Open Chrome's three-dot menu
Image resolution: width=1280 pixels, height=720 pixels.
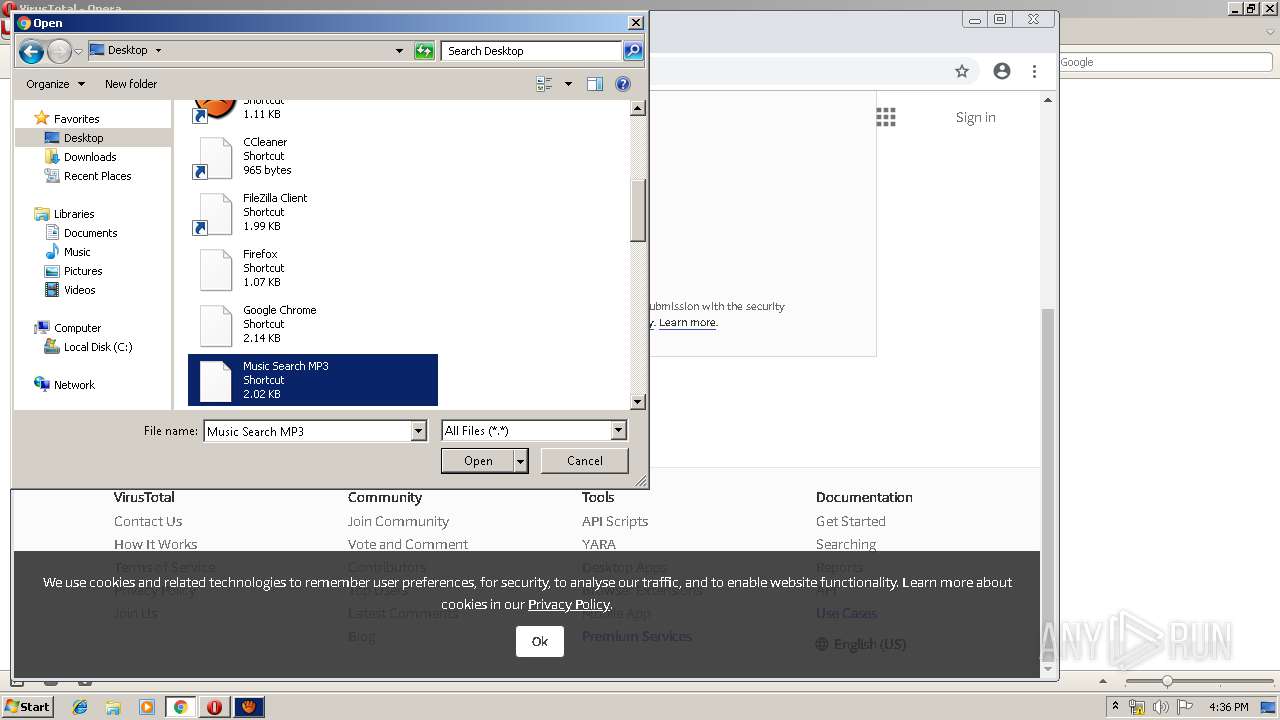pos(1035,71)
